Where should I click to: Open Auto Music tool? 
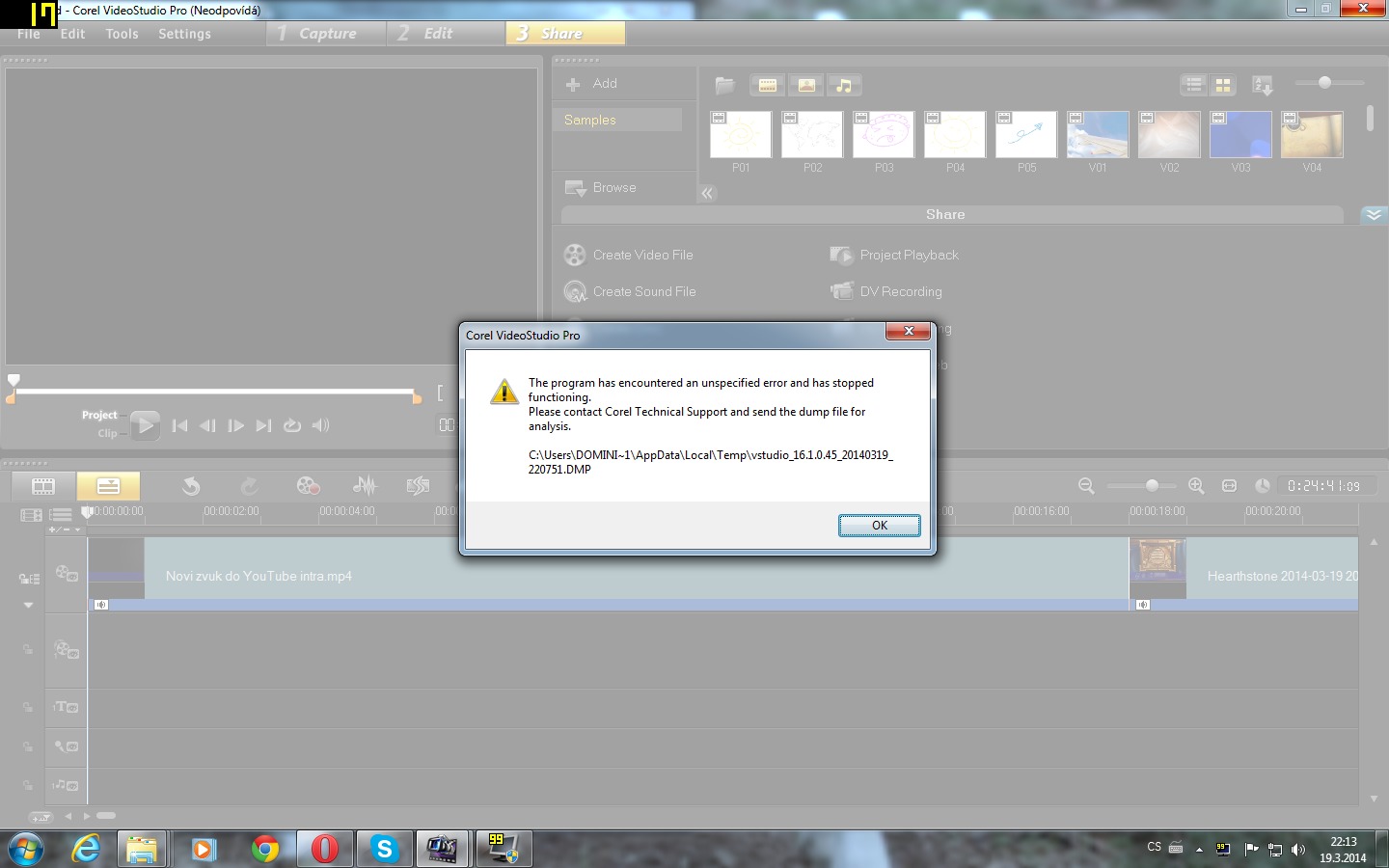coord(418,486)
